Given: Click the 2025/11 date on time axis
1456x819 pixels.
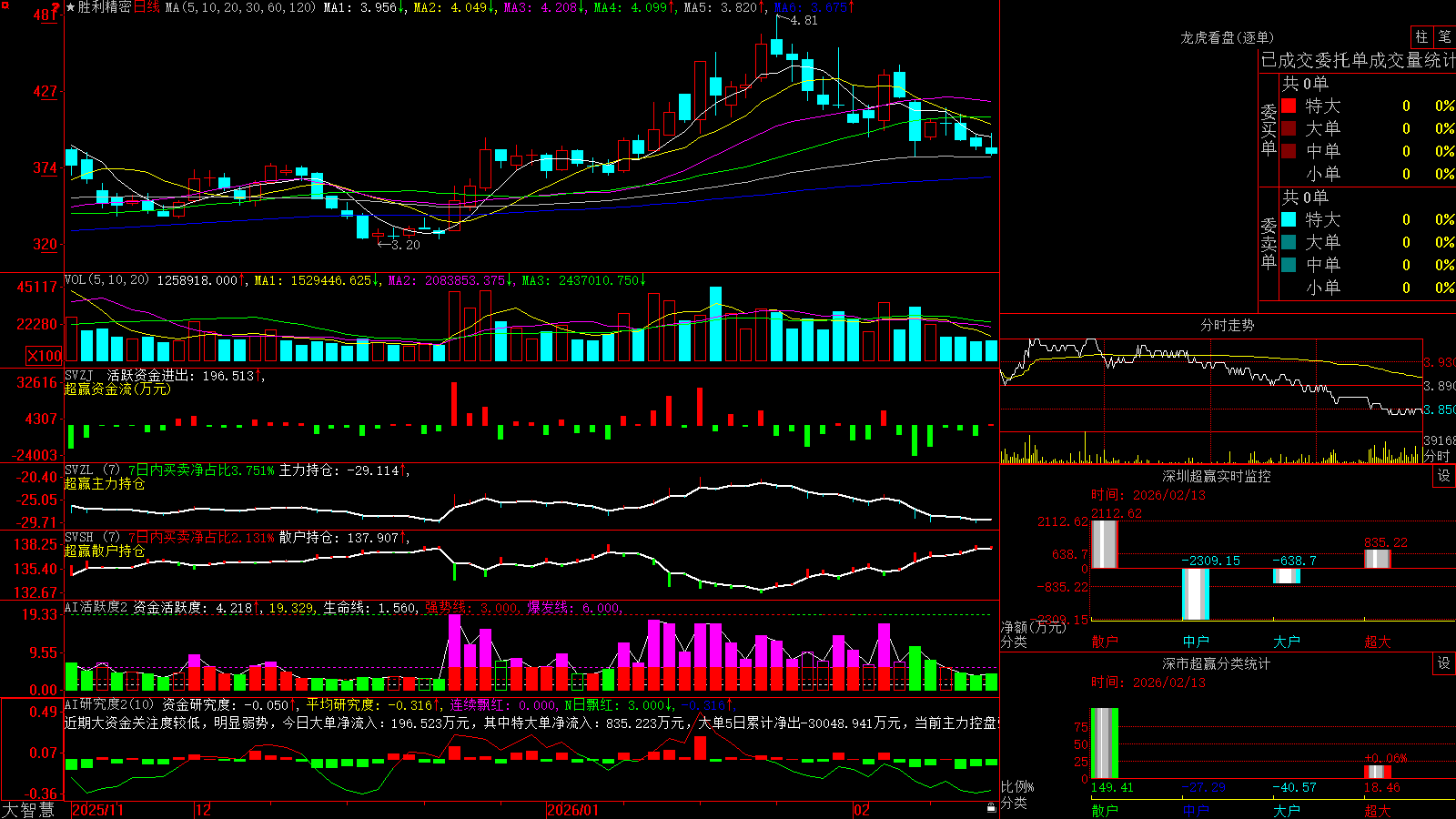Looking at the screenshot, I should click(97, 810).
